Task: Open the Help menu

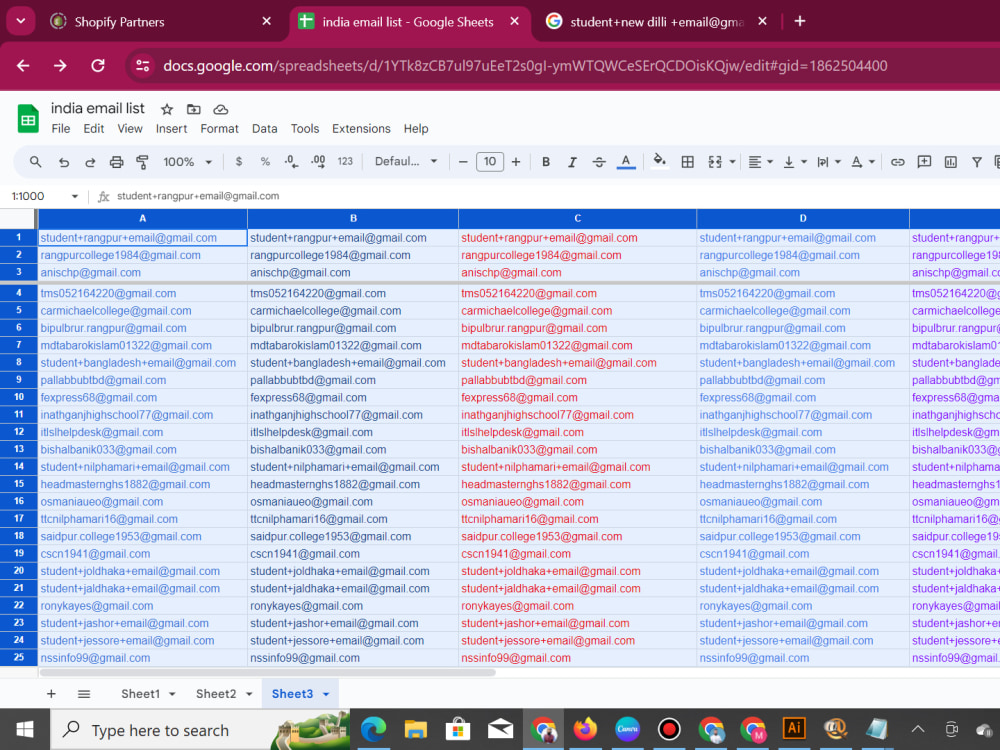Action: pyautogui.click(x=416, y=129)
